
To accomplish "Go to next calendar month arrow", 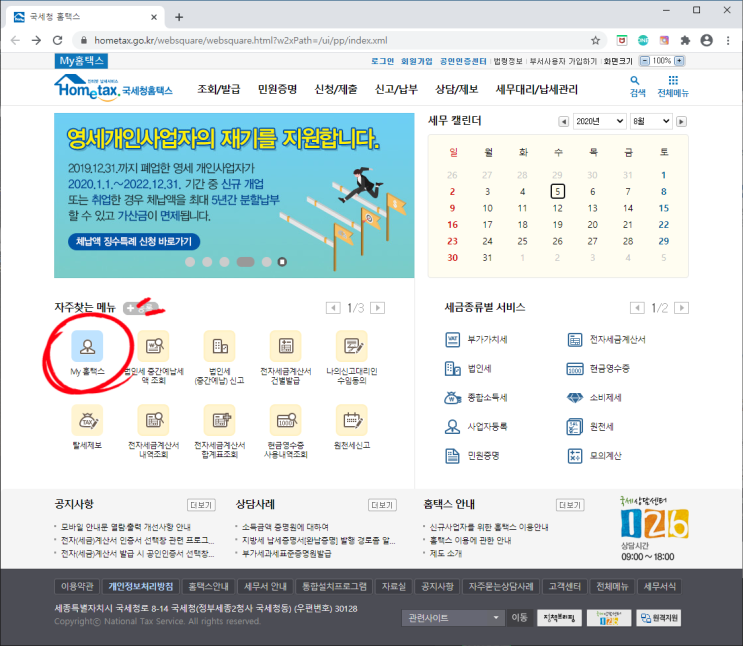I will 681,122.
